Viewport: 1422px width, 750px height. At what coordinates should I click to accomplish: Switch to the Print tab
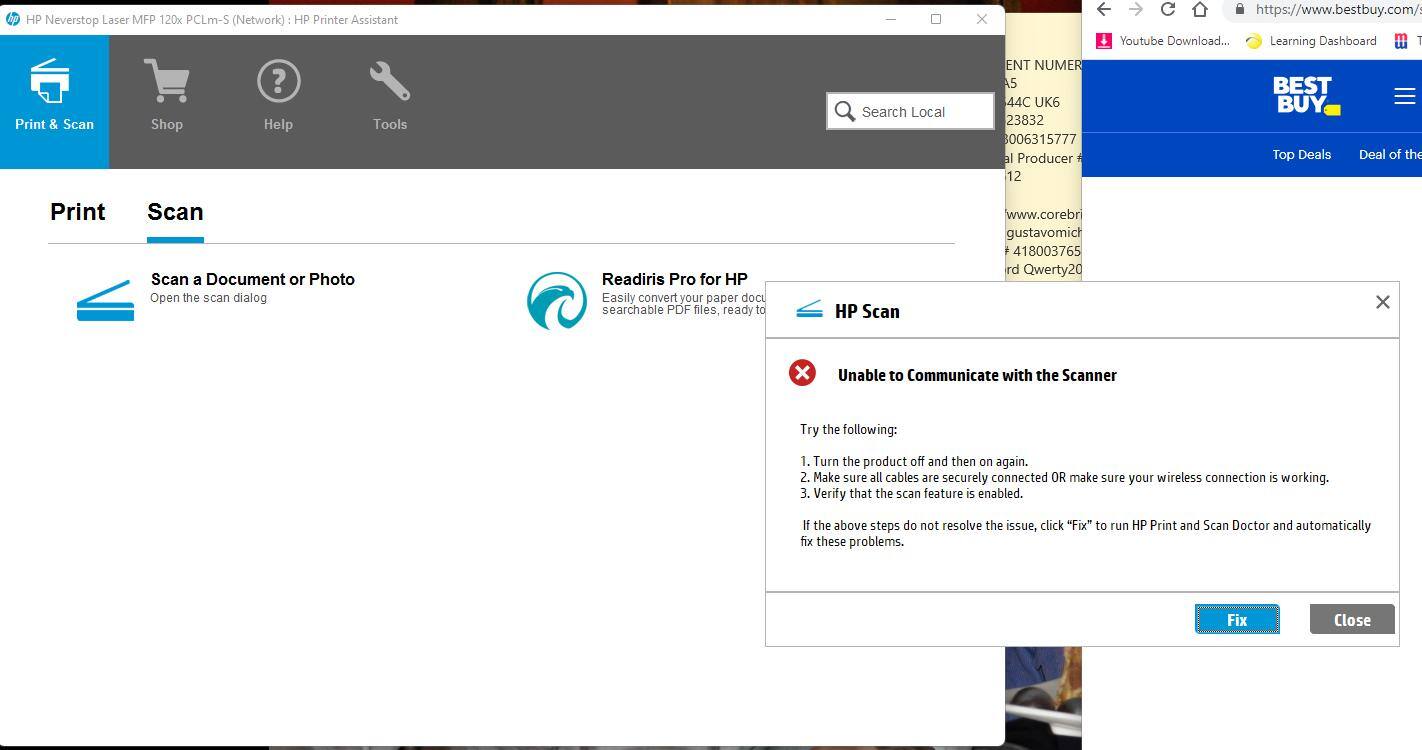(x=78, y=212)
